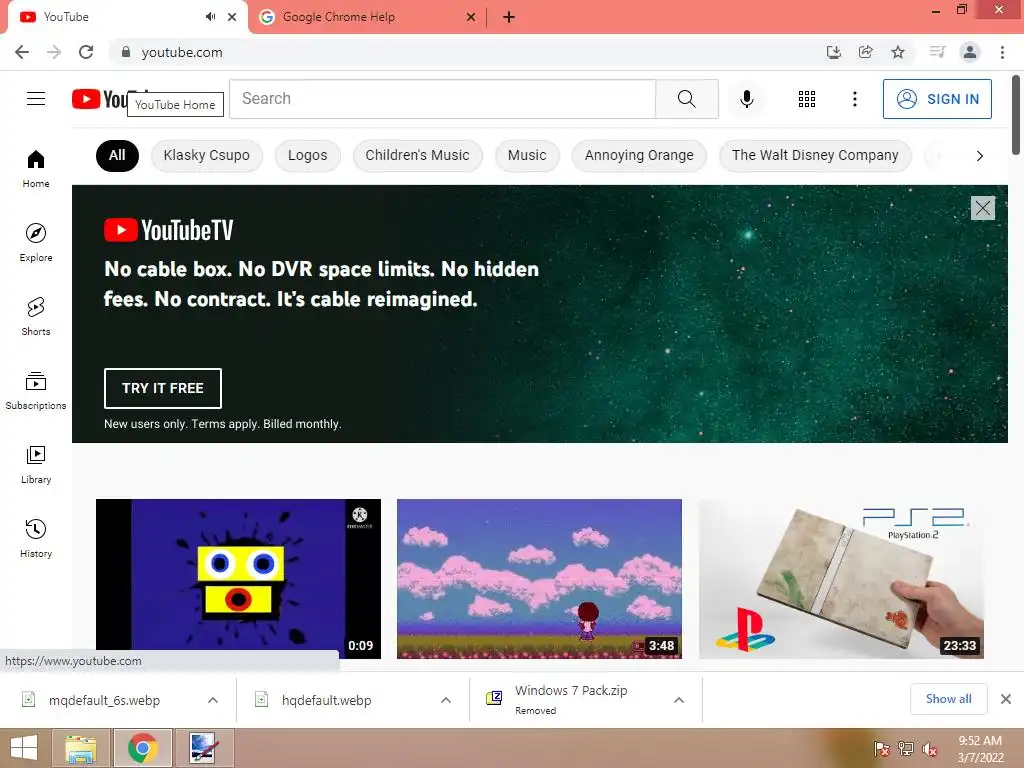Open YouTube settings three-dot menu

[x=854, y=99]
